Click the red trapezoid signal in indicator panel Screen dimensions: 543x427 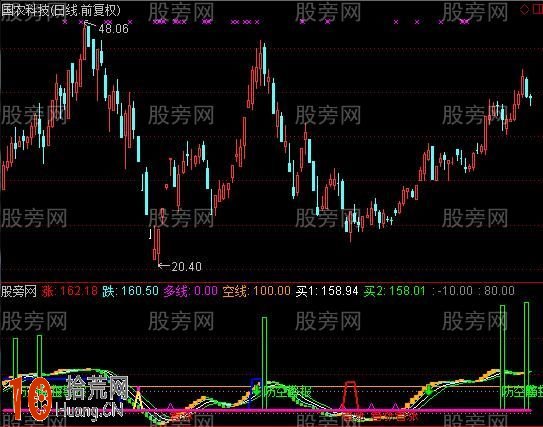pyautogui.click(x=350, y=395)
